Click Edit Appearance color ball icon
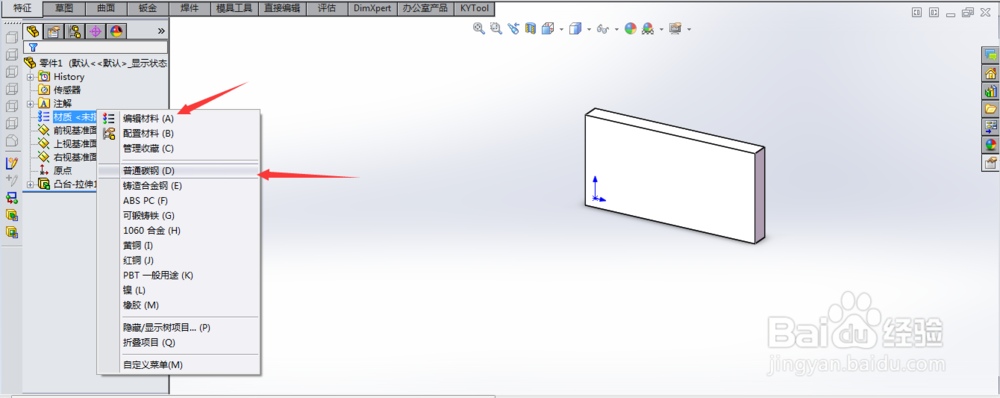 pos(630,28)
